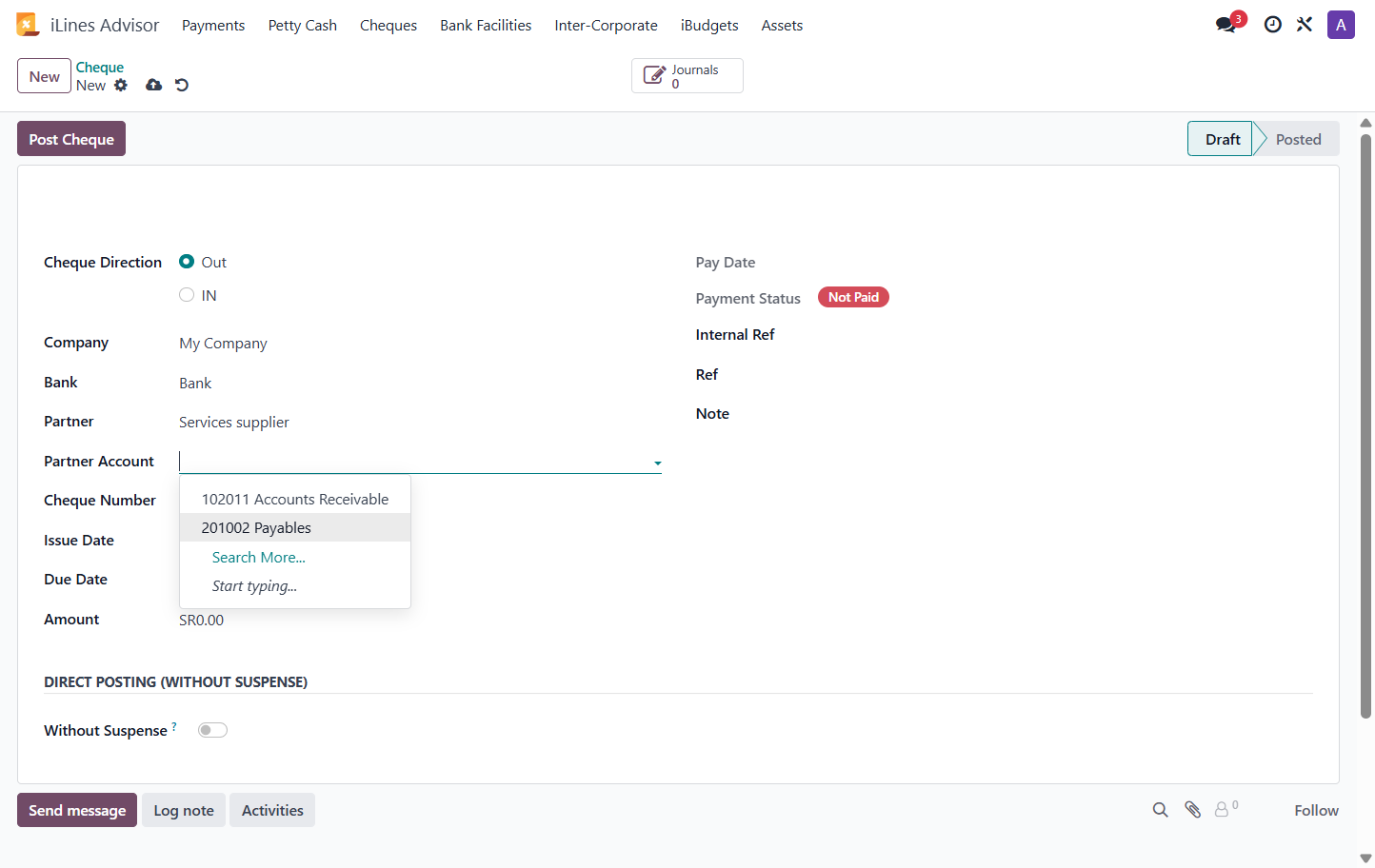This screenshot has height=868, width=1375.
Task: Open the user avatar menu
Action: point(1341,25)
